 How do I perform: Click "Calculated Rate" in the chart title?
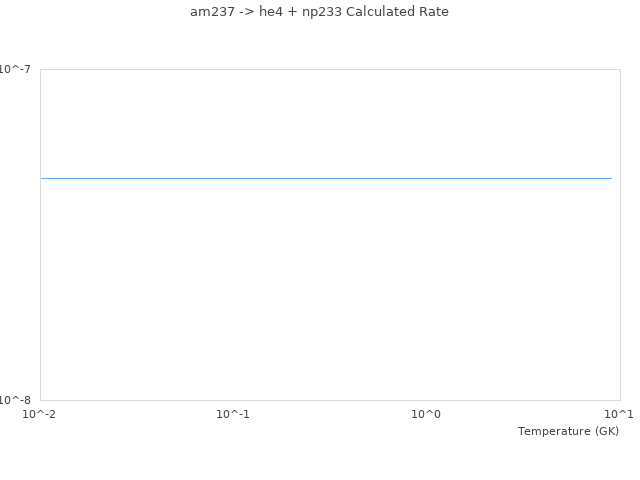pos(397,12)
